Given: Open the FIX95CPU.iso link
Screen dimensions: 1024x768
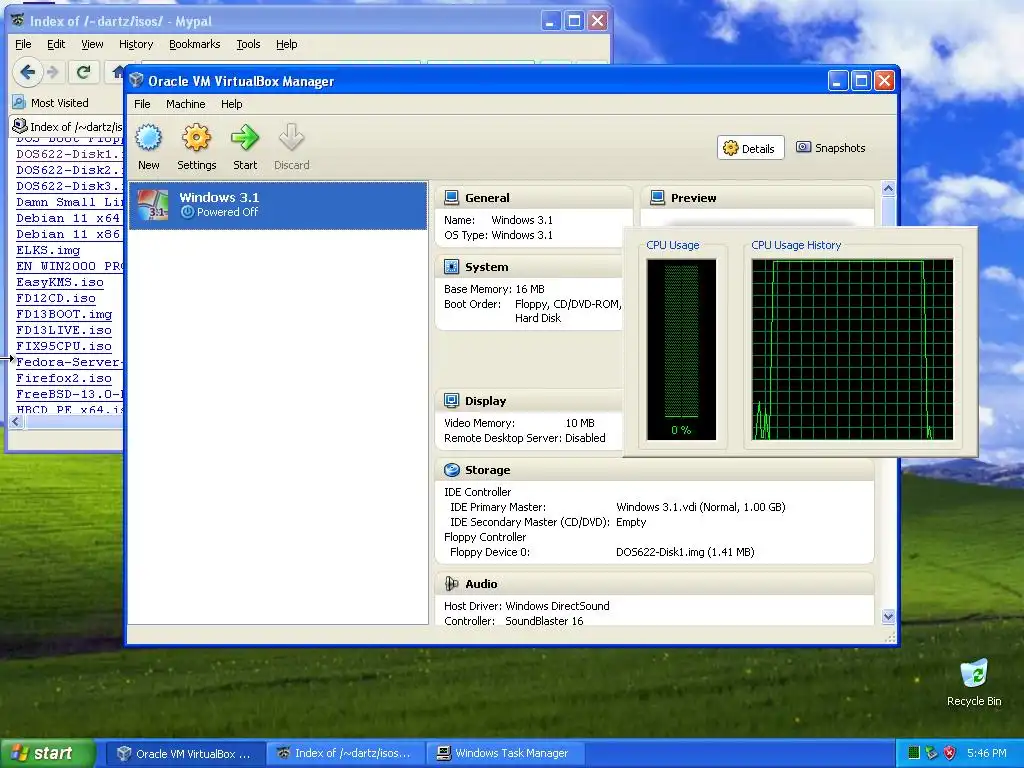Looking at the screenshot, I should click(64, 346).
